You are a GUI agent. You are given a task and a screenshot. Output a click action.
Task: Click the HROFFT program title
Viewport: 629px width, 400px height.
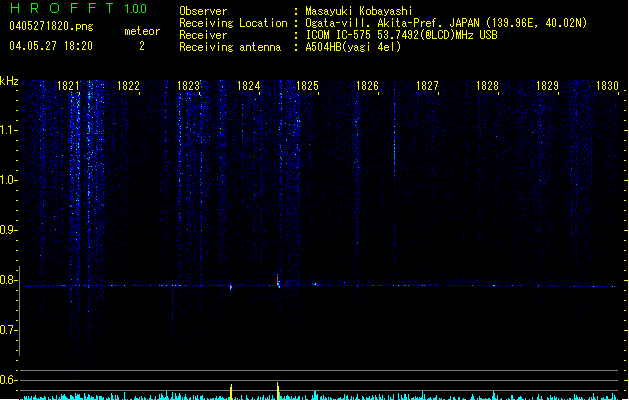[62, 8]
